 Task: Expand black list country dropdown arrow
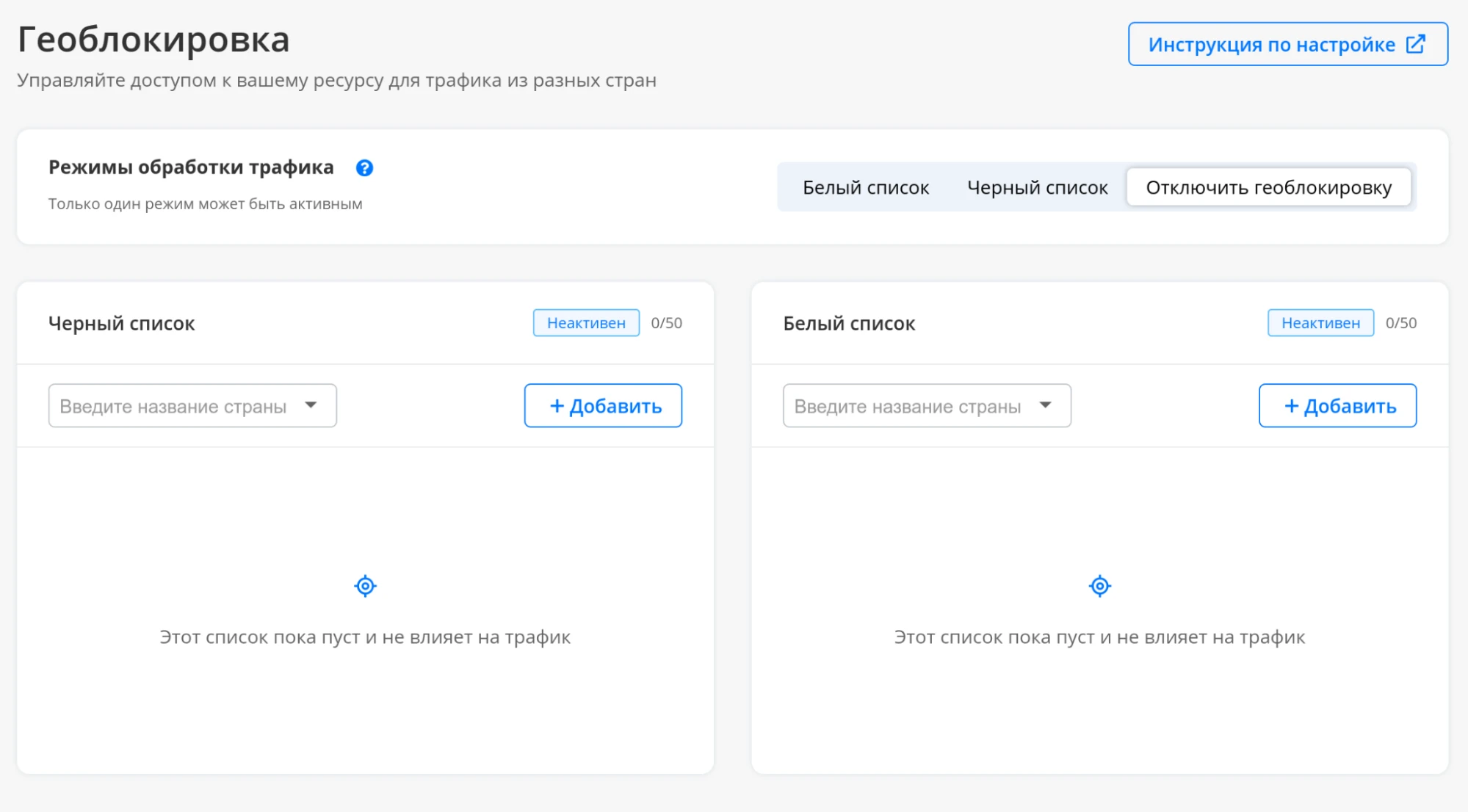point(311,405)
